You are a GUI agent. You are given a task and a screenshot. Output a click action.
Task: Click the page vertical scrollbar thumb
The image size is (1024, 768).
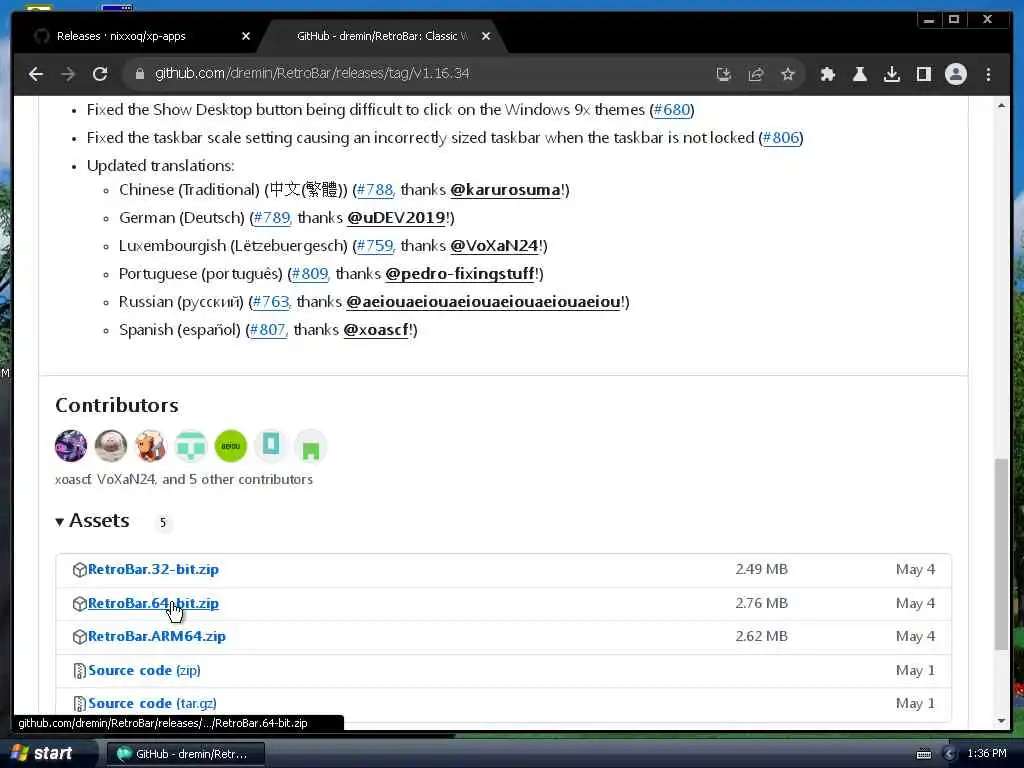click(1001, 554)
